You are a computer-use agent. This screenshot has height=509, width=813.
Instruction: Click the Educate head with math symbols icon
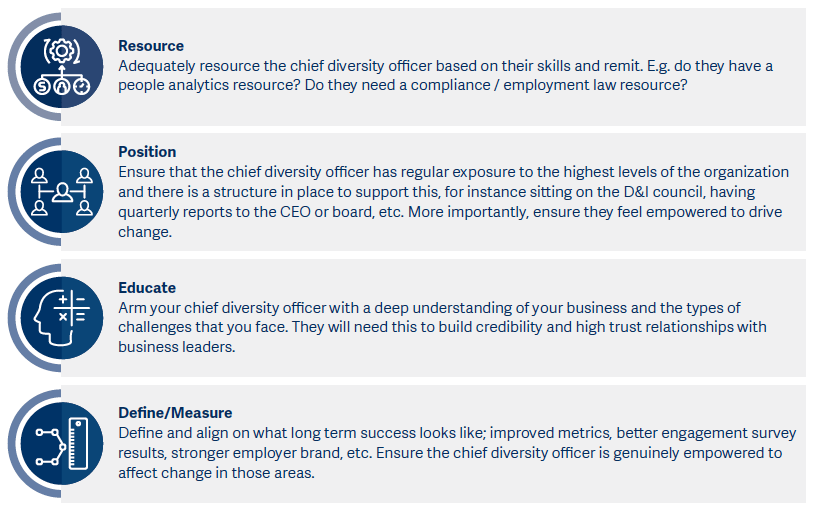pyautogui.click(x=62, y=318)
